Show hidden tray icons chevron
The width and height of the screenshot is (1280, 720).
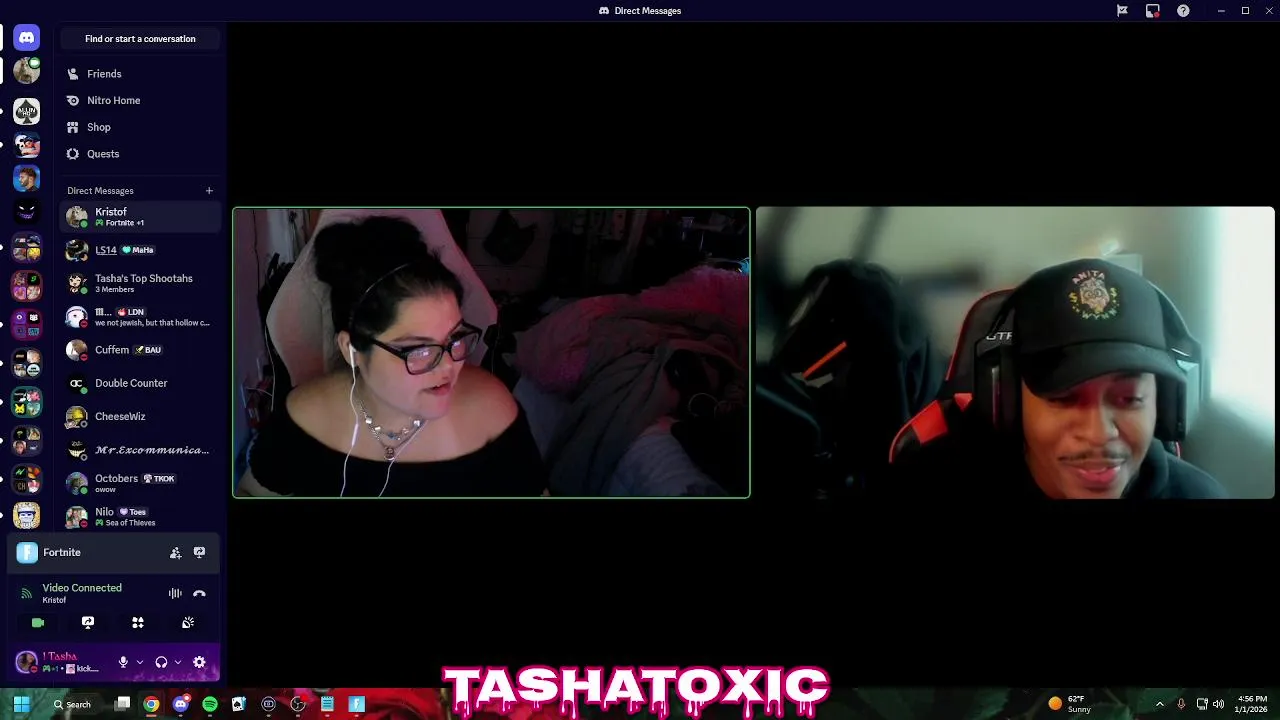tap(1160, 704)
